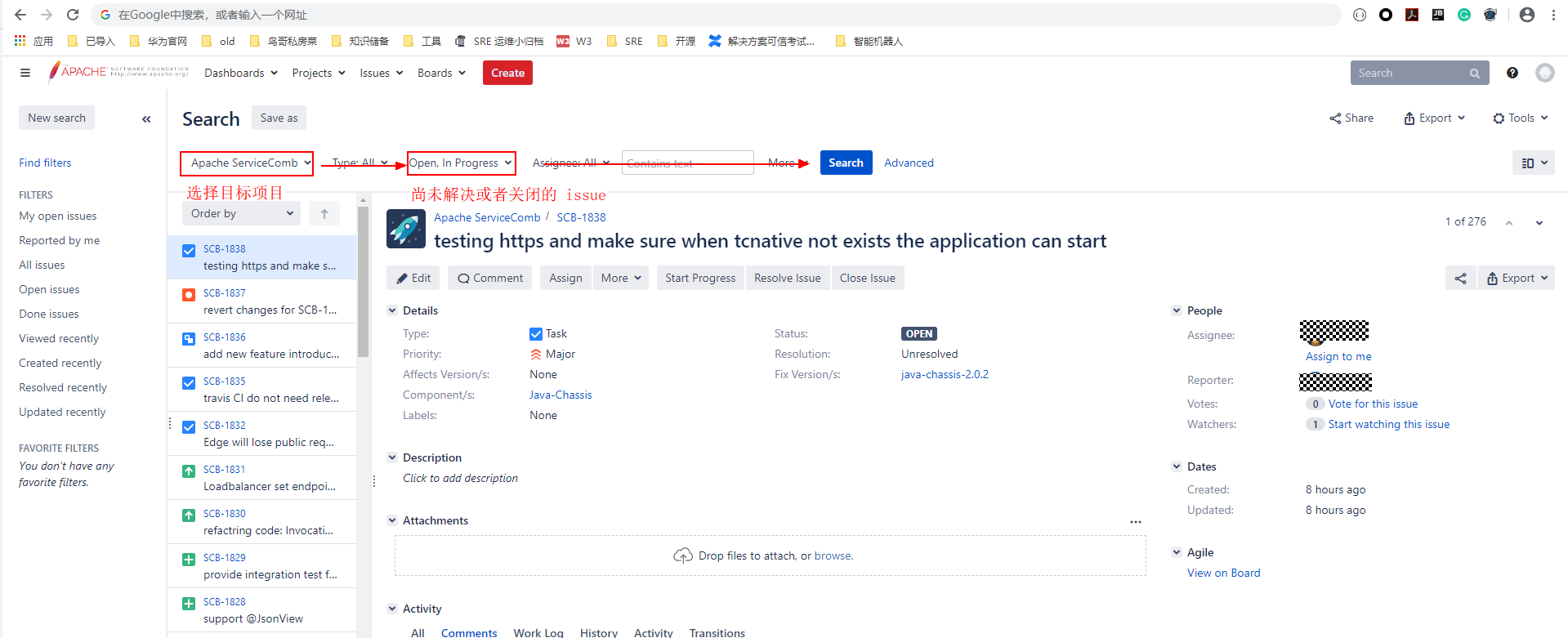Open the Order by dropdown
The height and width of the screenshot is (638, 1568).
(x=241, y=213)
